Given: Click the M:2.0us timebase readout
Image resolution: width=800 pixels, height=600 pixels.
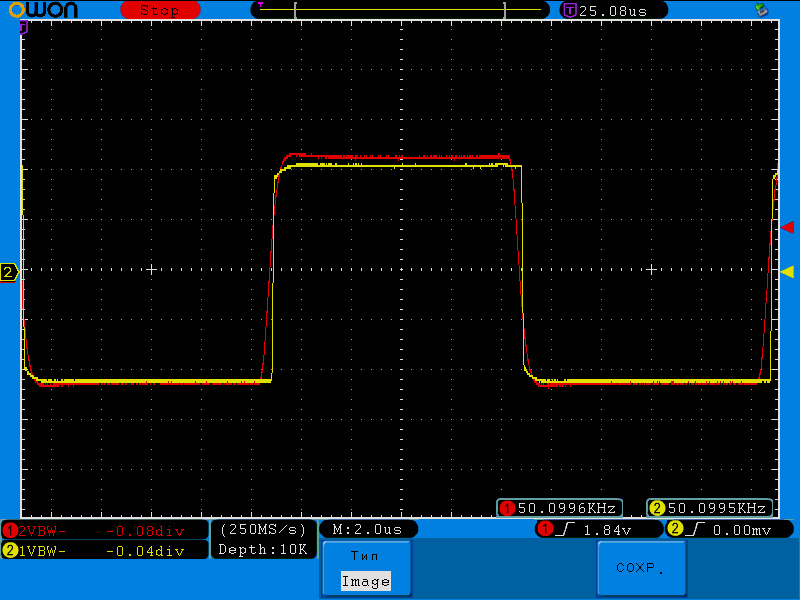Looking at the screenshot, I should pyautogui.click(x=367, y=530).
